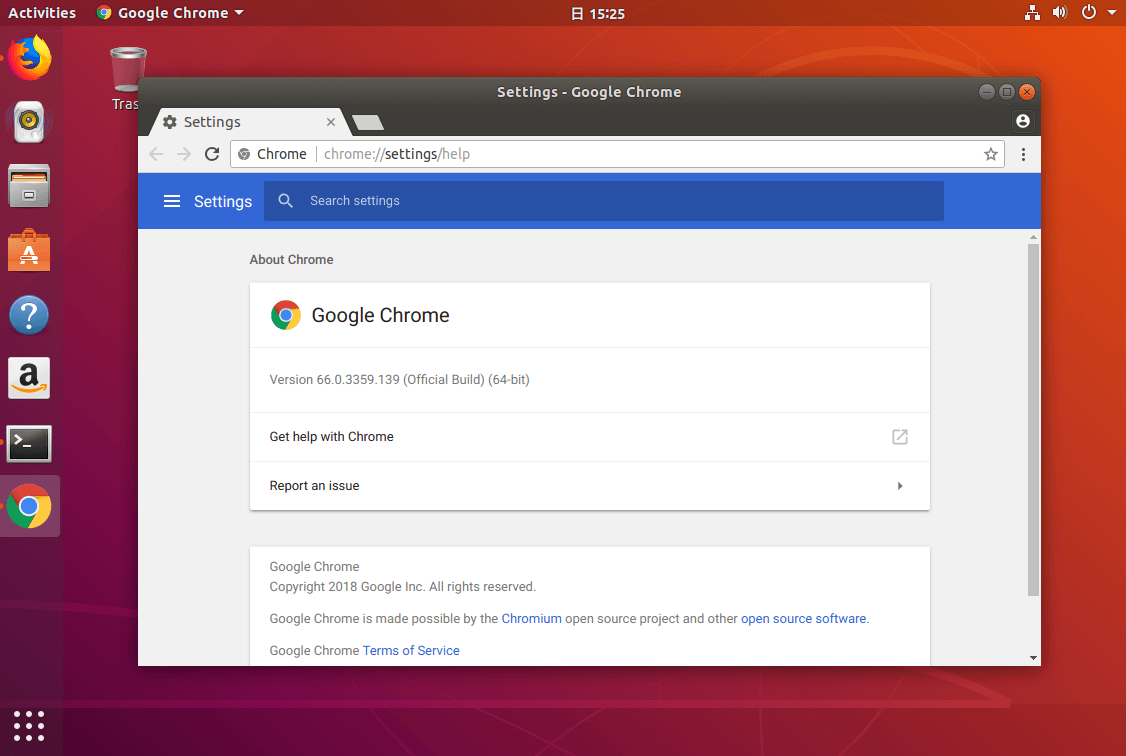Open the Chromium project link

[531, 619]
